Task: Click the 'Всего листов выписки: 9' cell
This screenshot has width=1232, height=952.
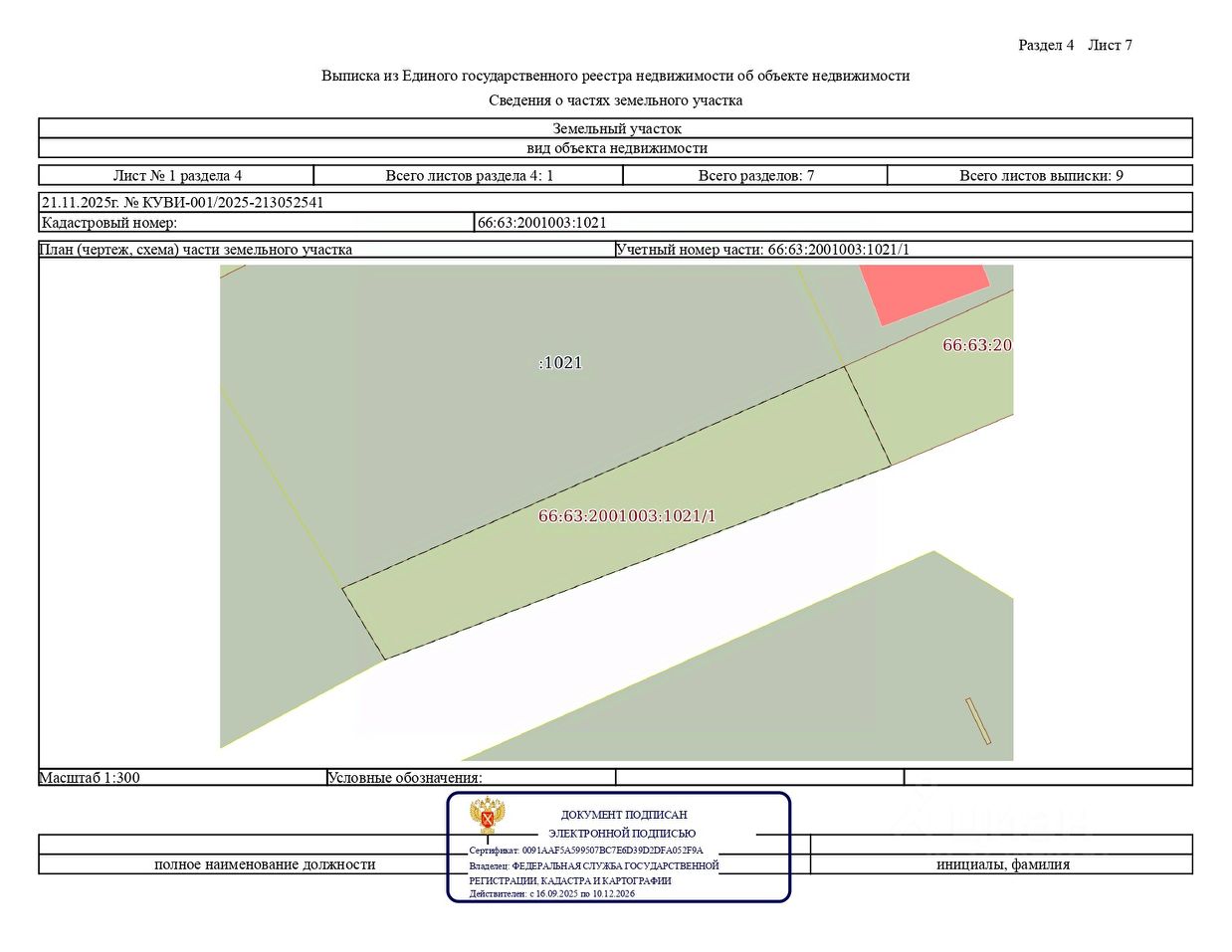Action: pyautogui.click(x=1040, y=176)
